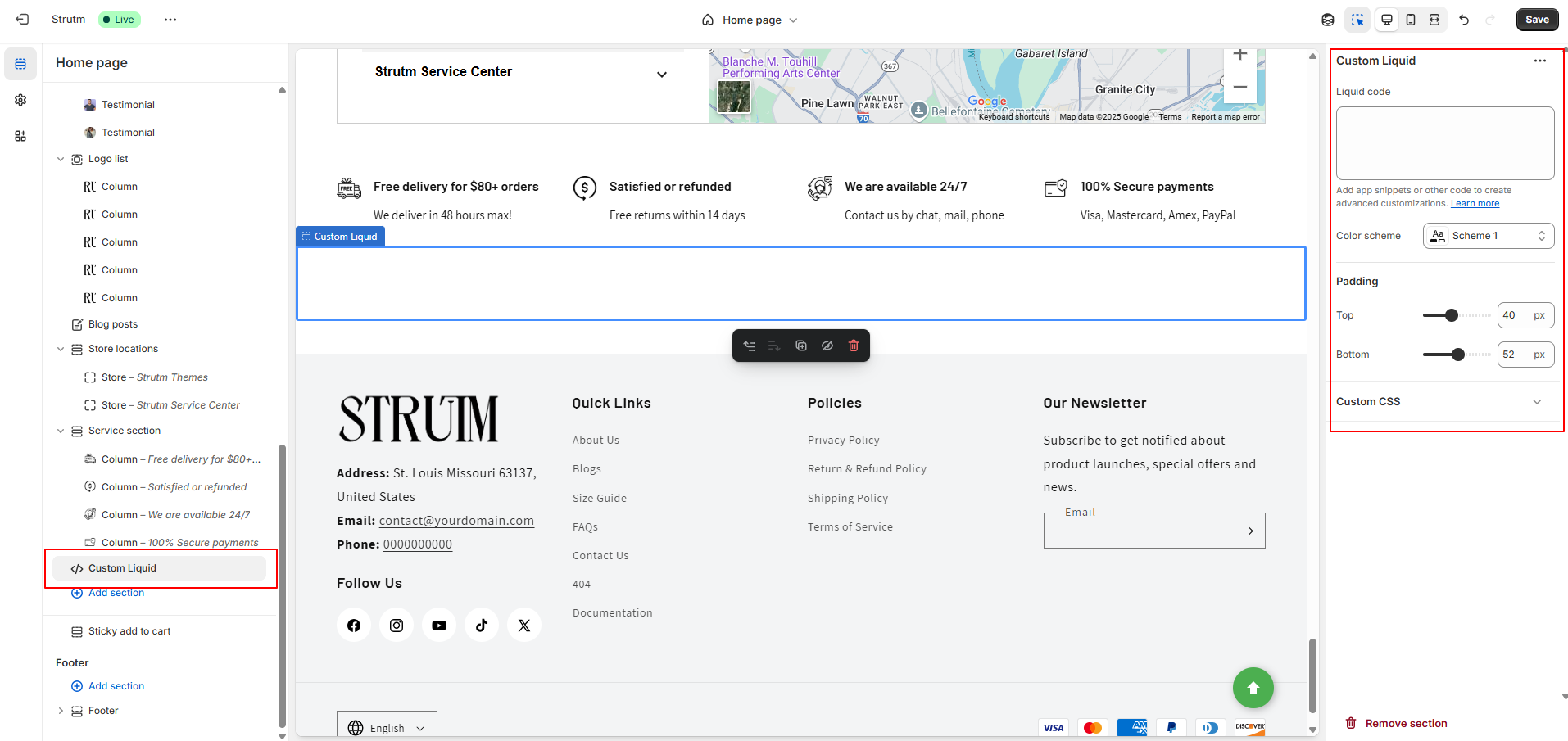Open About Us footer link
The width and height of the screenshot is (1568, 741).
pos(596,441)
